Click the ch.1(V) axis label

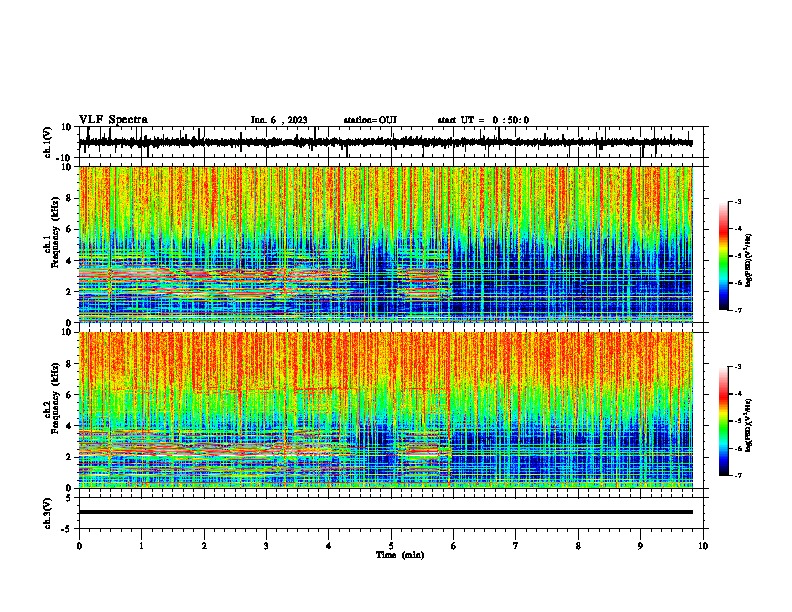48,142
